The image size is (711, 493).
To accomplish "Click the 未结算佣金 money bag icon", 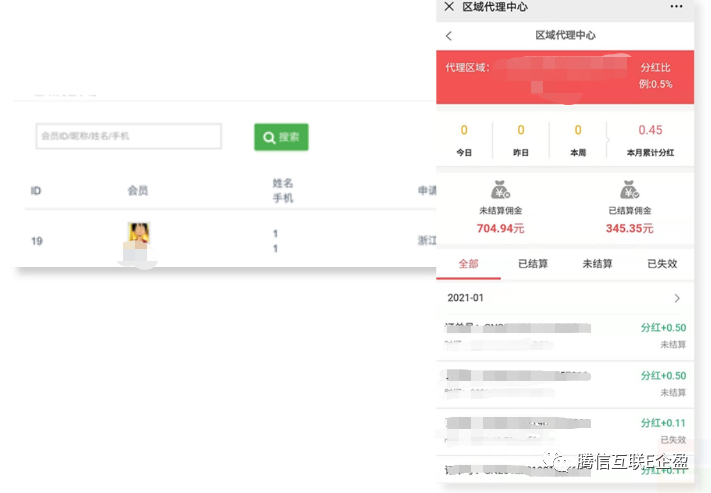I will click(x=500, y=190).
